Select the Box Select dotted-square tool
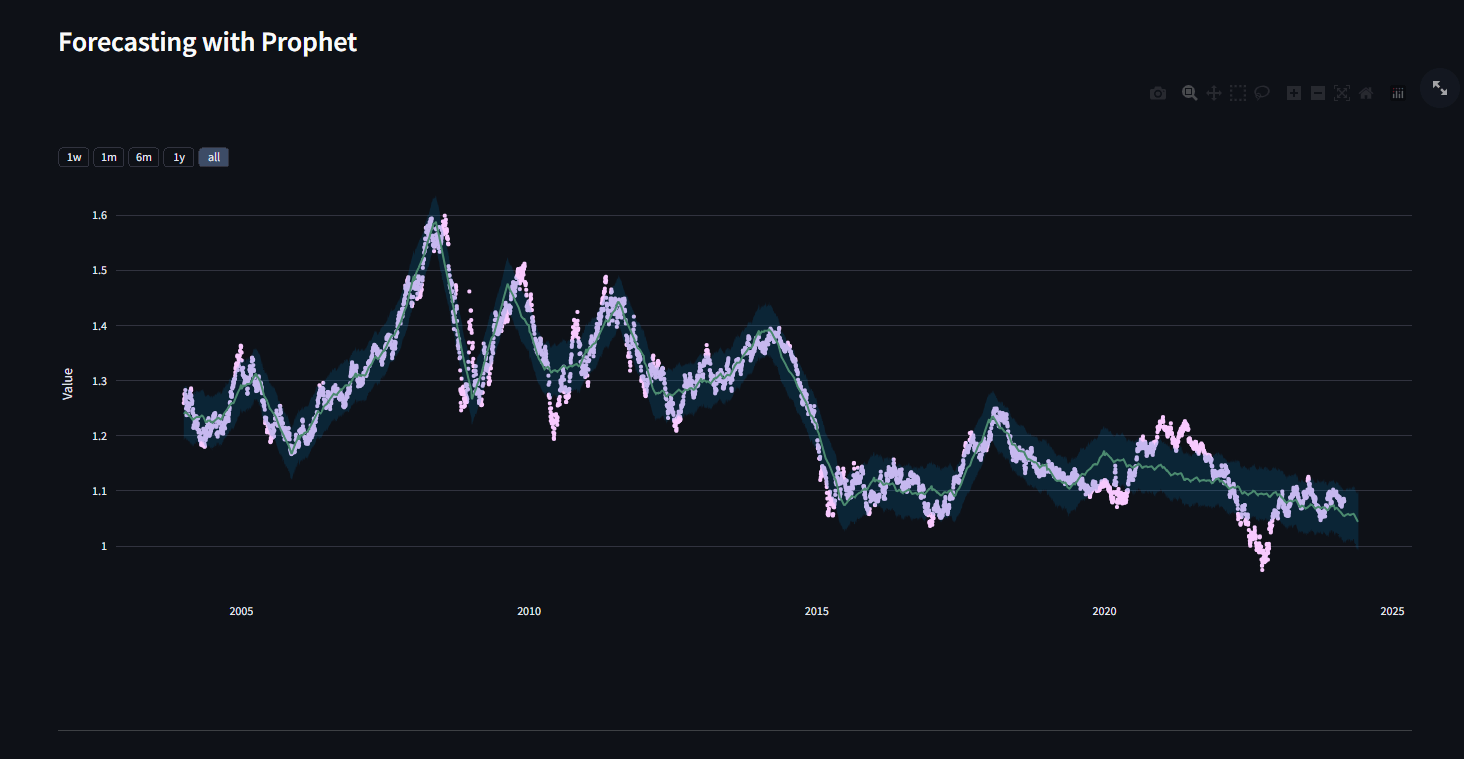Screen dimensions: 1464x759 pos(1238,93)
